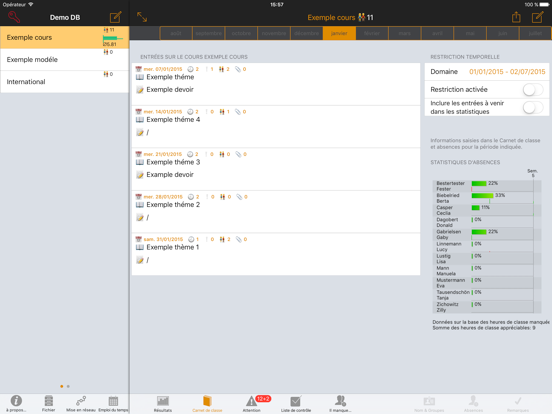Image resolution: width=552 pixels, height=414 pixels.
Task: Tap the 12+2 red badge on Attention
Action: coord(263,399)
